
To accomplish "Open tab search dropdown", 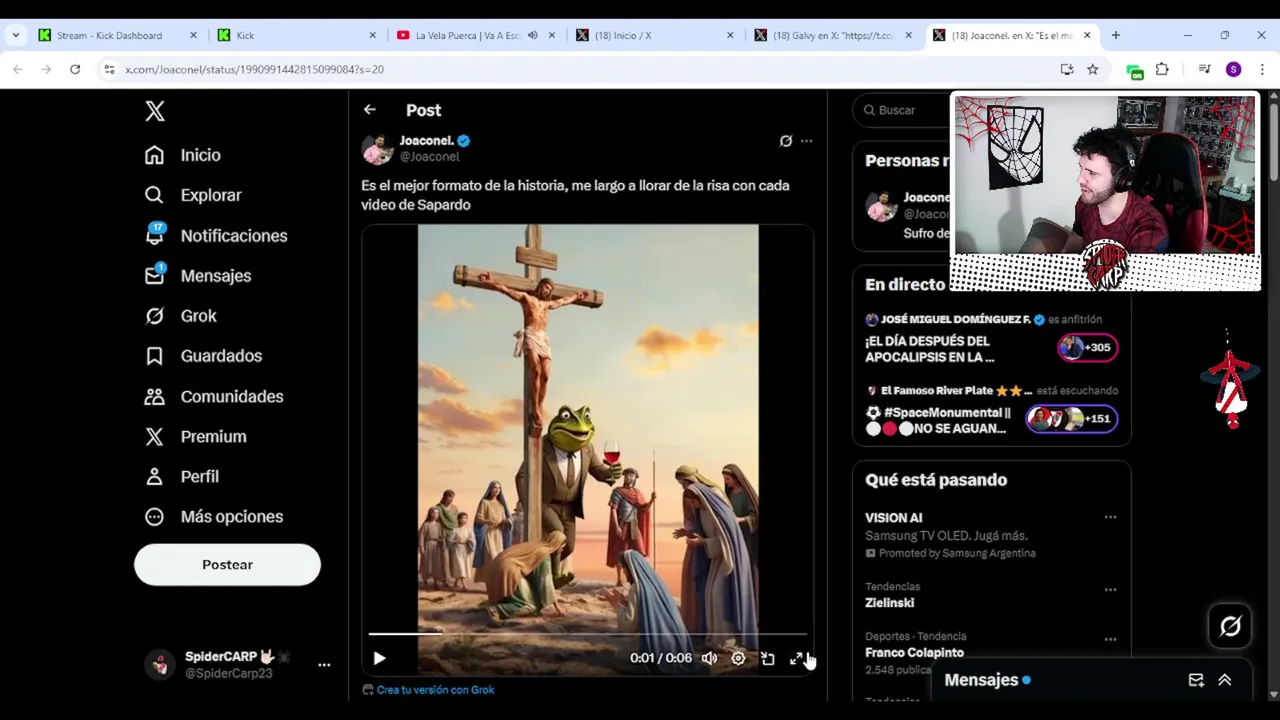I will point(16,35).
